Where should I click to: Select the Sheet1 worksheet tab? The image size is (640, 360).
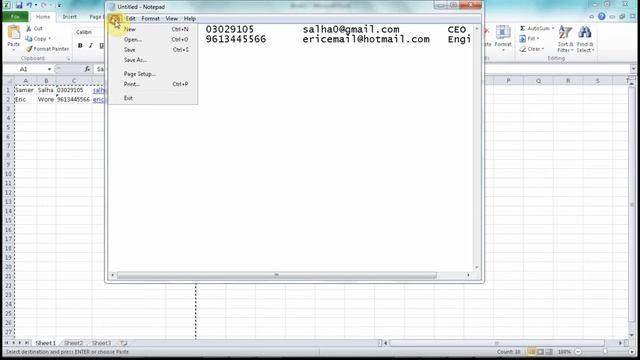click(45, 343)
